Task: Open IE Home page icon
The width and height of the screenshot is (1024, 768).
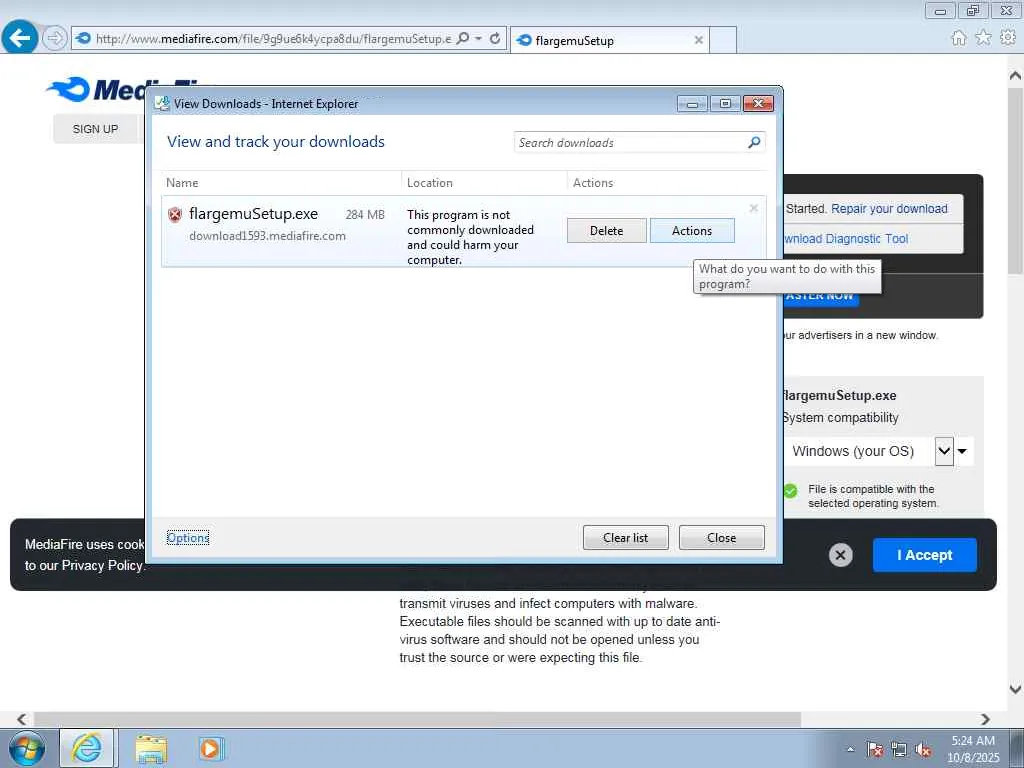Action: point(959,38)
